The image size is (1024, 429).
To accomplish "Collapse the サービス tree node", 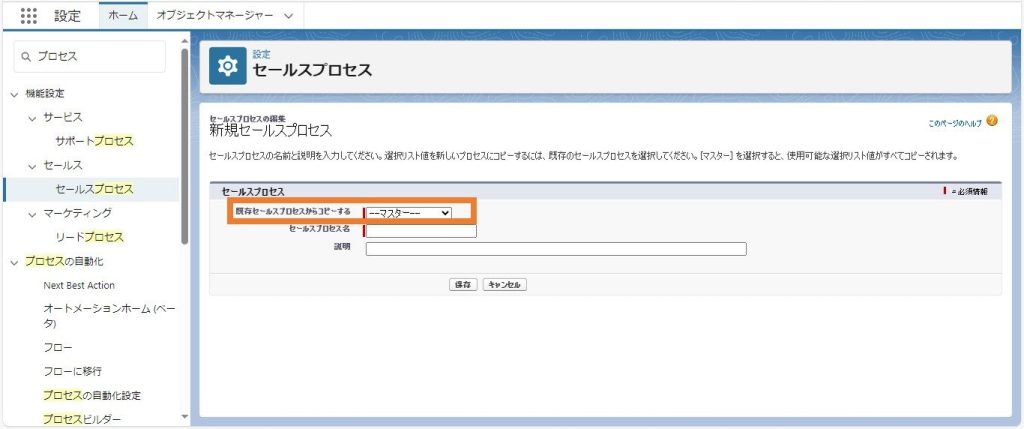I will (32, 118).
